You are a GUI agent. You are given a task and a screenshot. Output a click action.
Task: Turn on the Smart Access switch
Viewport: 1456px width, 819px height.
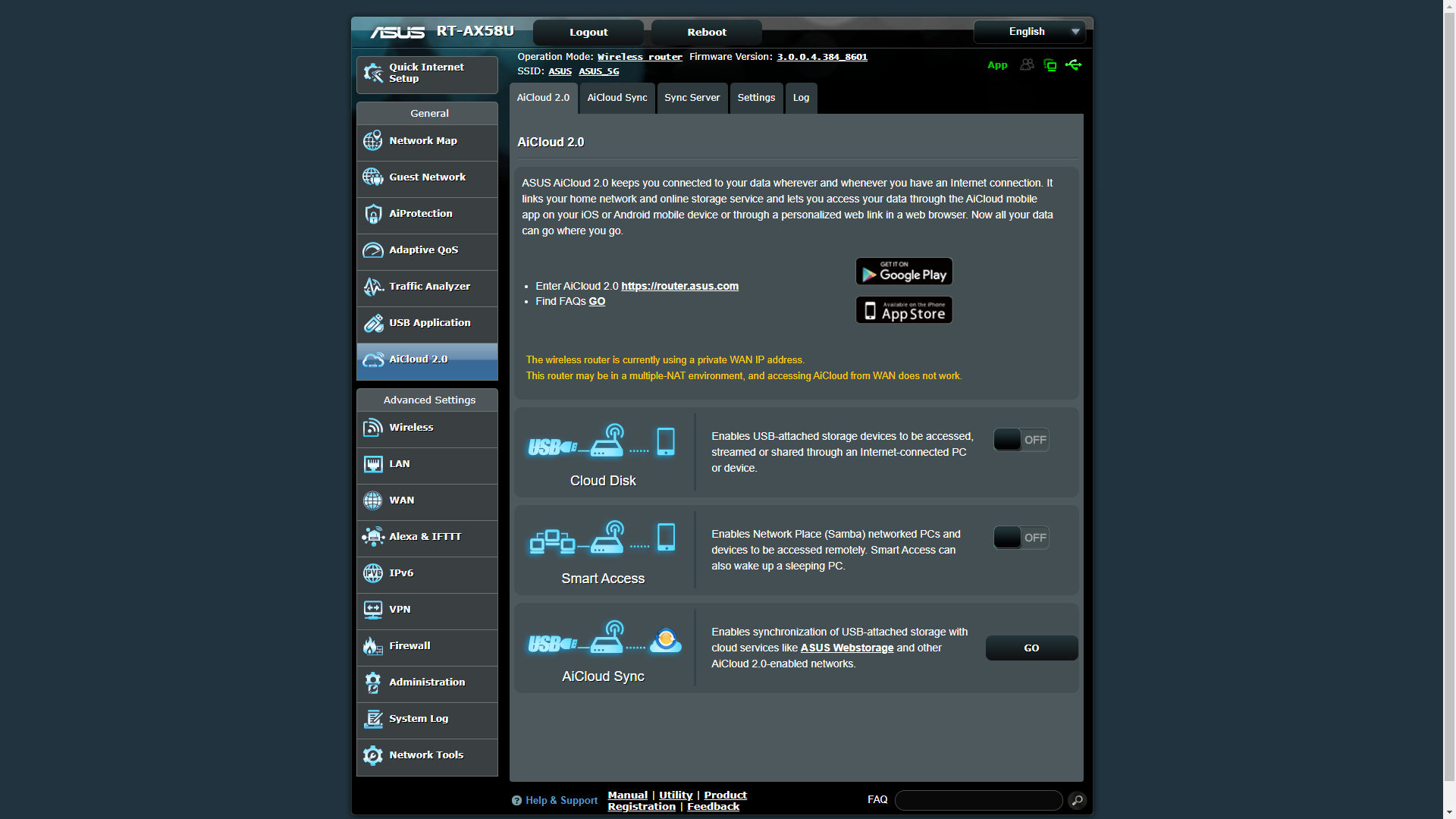(1021, 538)
